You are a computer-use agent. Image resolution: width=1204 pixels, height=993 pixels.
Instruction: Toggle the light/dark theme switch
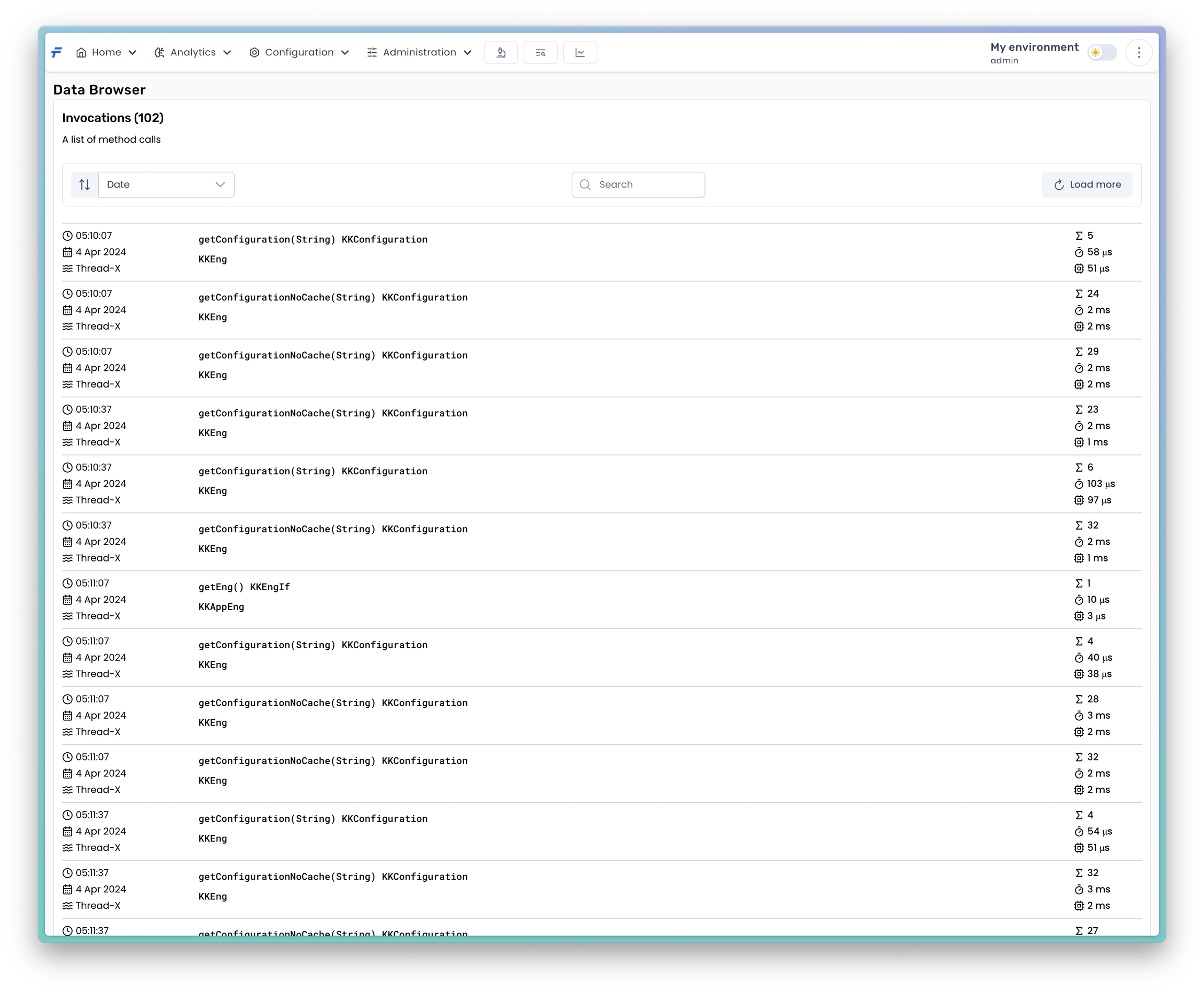click(x=1102, y=53)
